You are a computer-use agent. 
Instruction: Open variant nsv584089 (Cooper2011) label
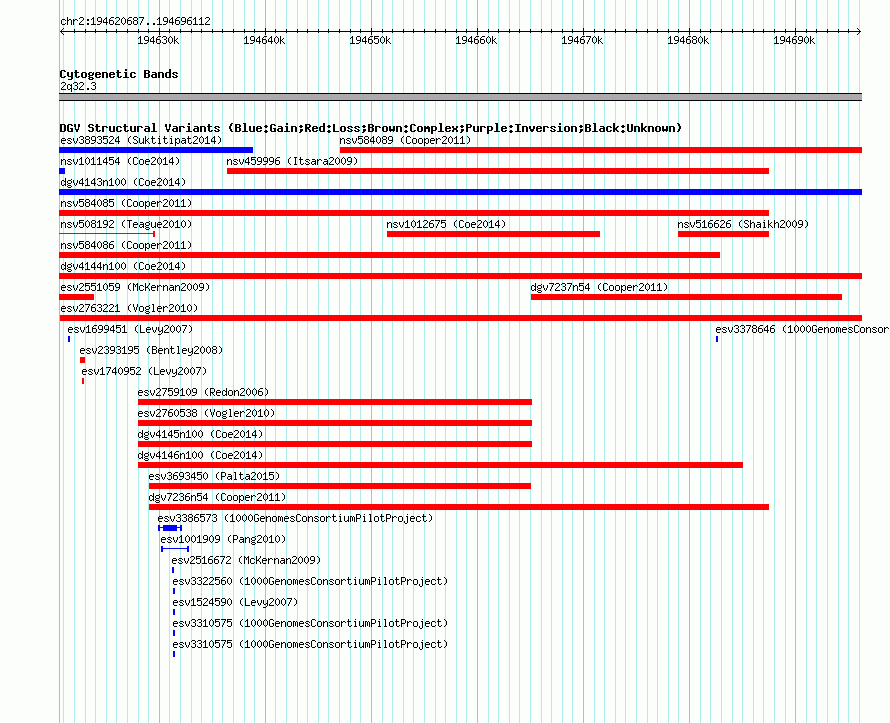(x=405, y=140)
